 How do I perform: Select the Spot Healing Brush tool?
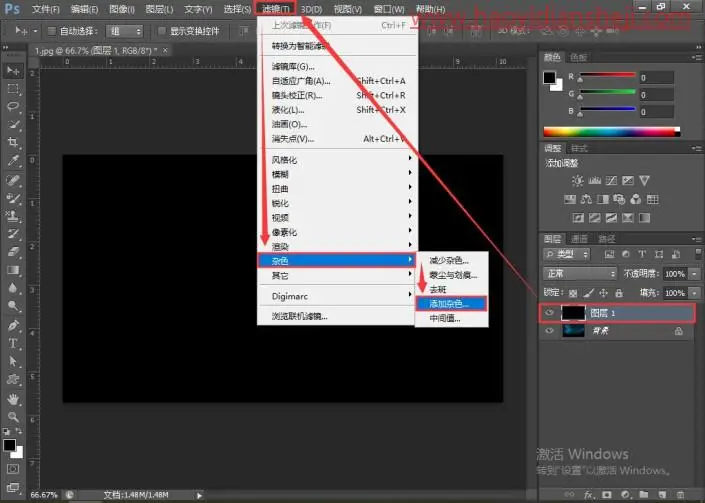pos(13,180)
